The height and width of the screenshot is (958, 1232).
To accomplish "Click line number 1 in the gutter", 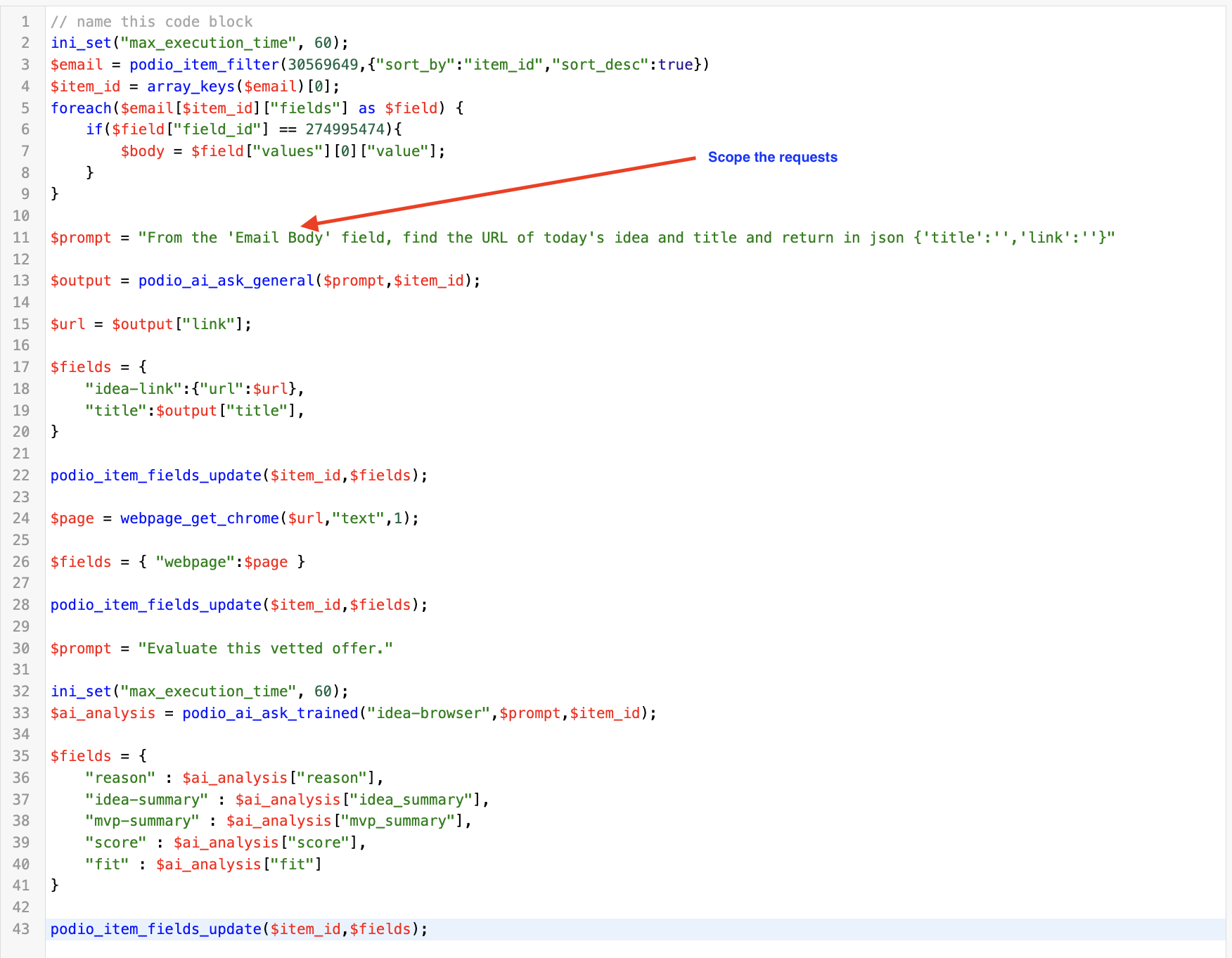I will [25, 22].
